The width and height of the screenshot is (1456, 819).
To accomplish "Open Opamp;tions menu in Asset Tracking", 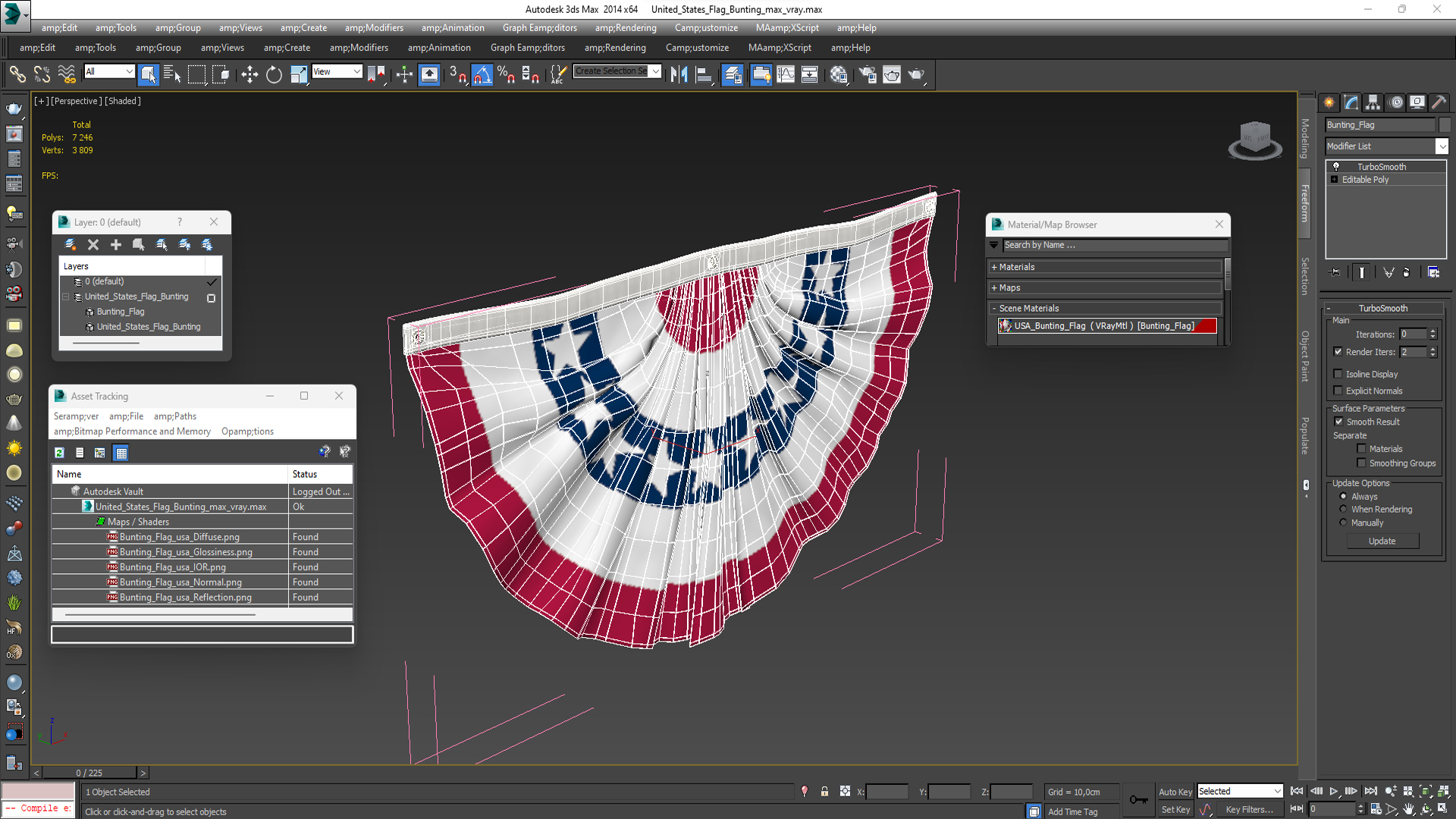I will (247, 431).
